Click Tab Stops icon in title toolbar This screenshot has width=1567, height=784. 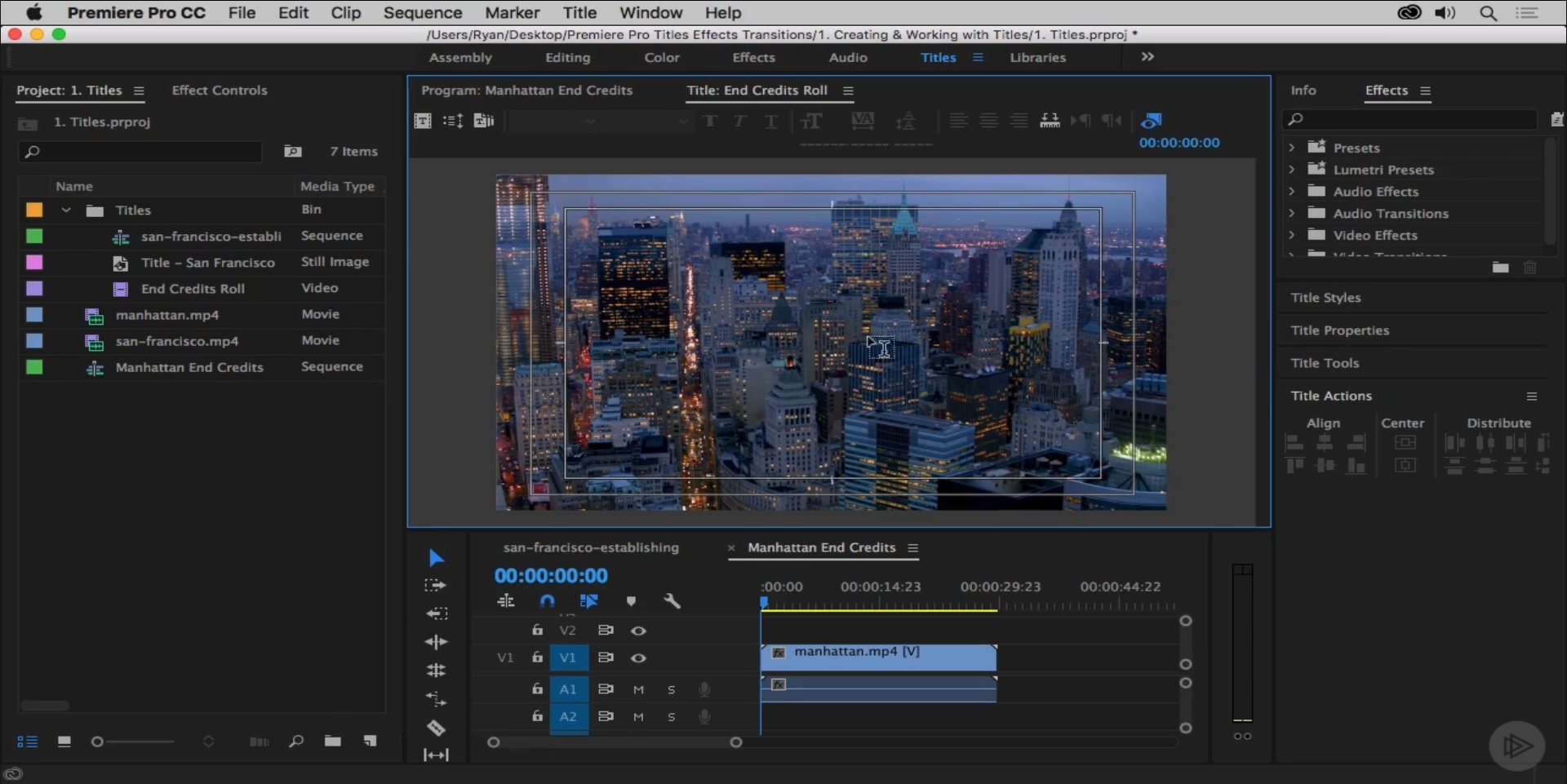click(1050, 121)
